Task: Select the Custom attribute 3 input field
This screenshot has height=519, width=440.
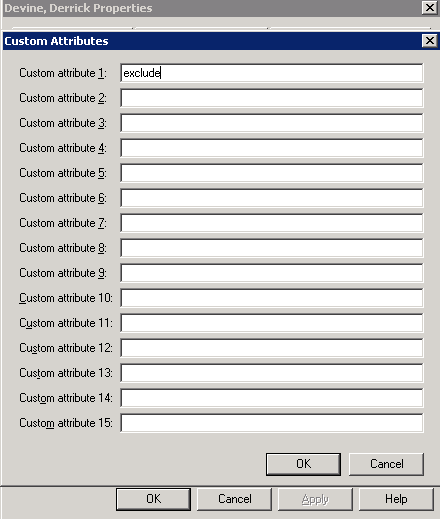Action: [x=272, y=123]
